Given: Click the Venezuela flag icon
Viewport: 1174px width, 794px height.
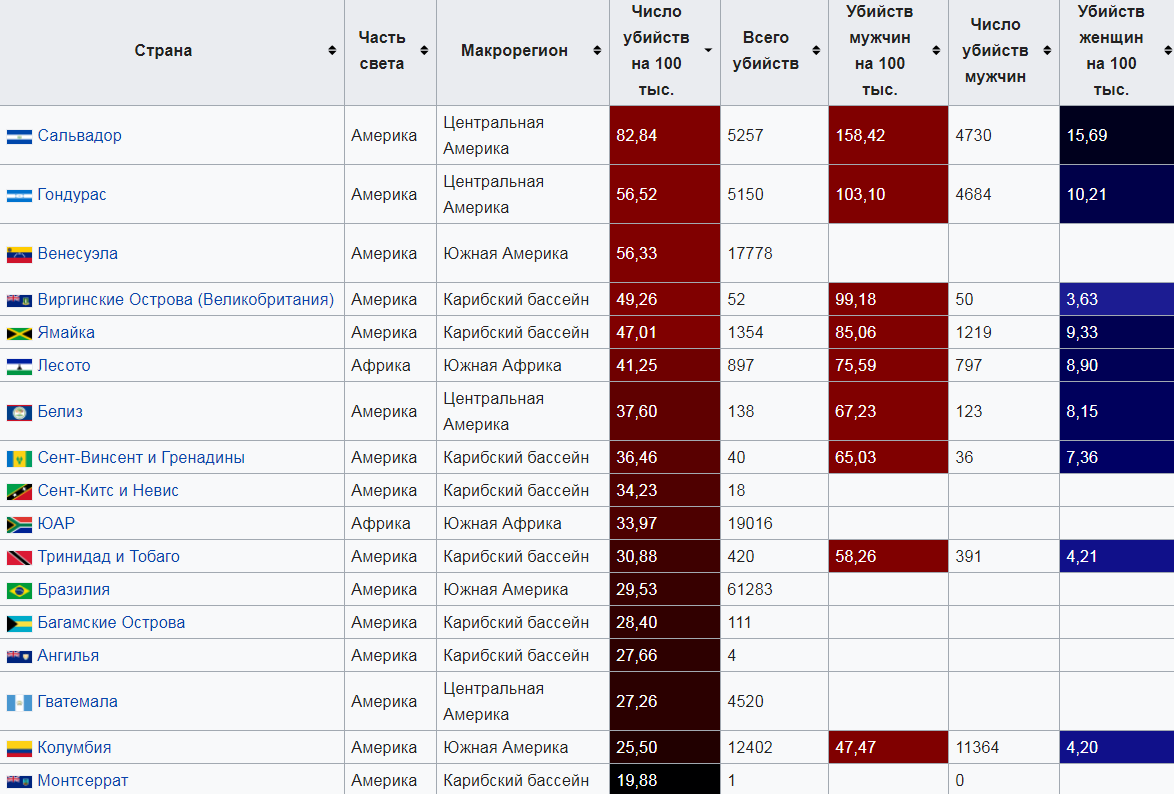Looking at the screenshot, I should 19,254.
